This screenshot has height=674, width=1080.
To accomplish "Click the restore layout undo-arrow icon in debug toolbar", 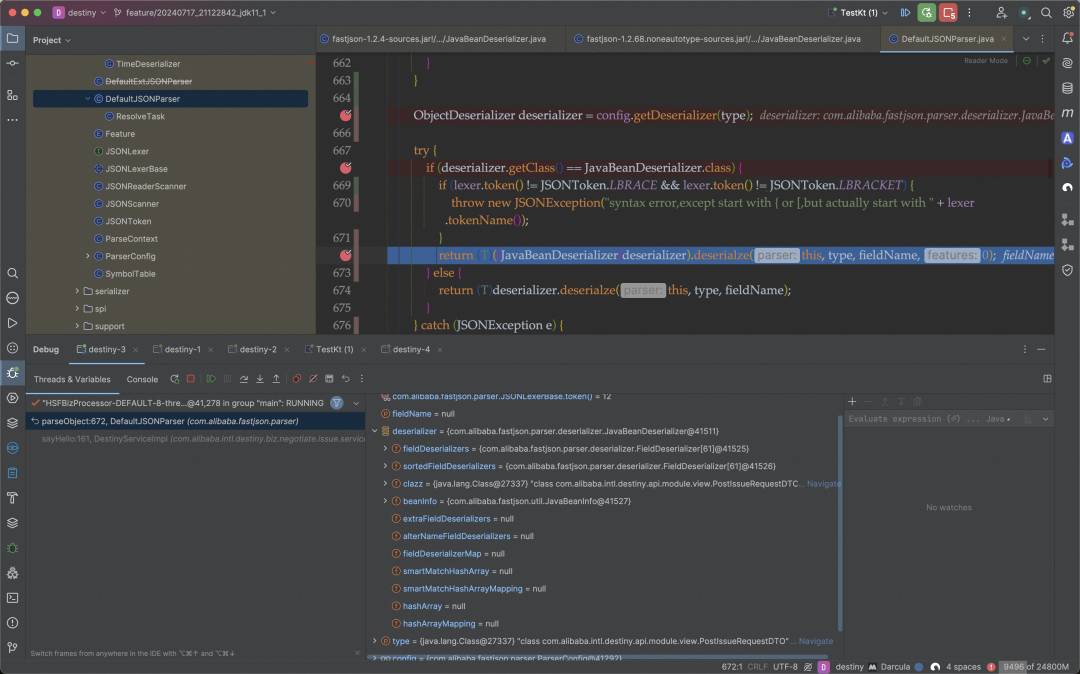I will point(346,379).
